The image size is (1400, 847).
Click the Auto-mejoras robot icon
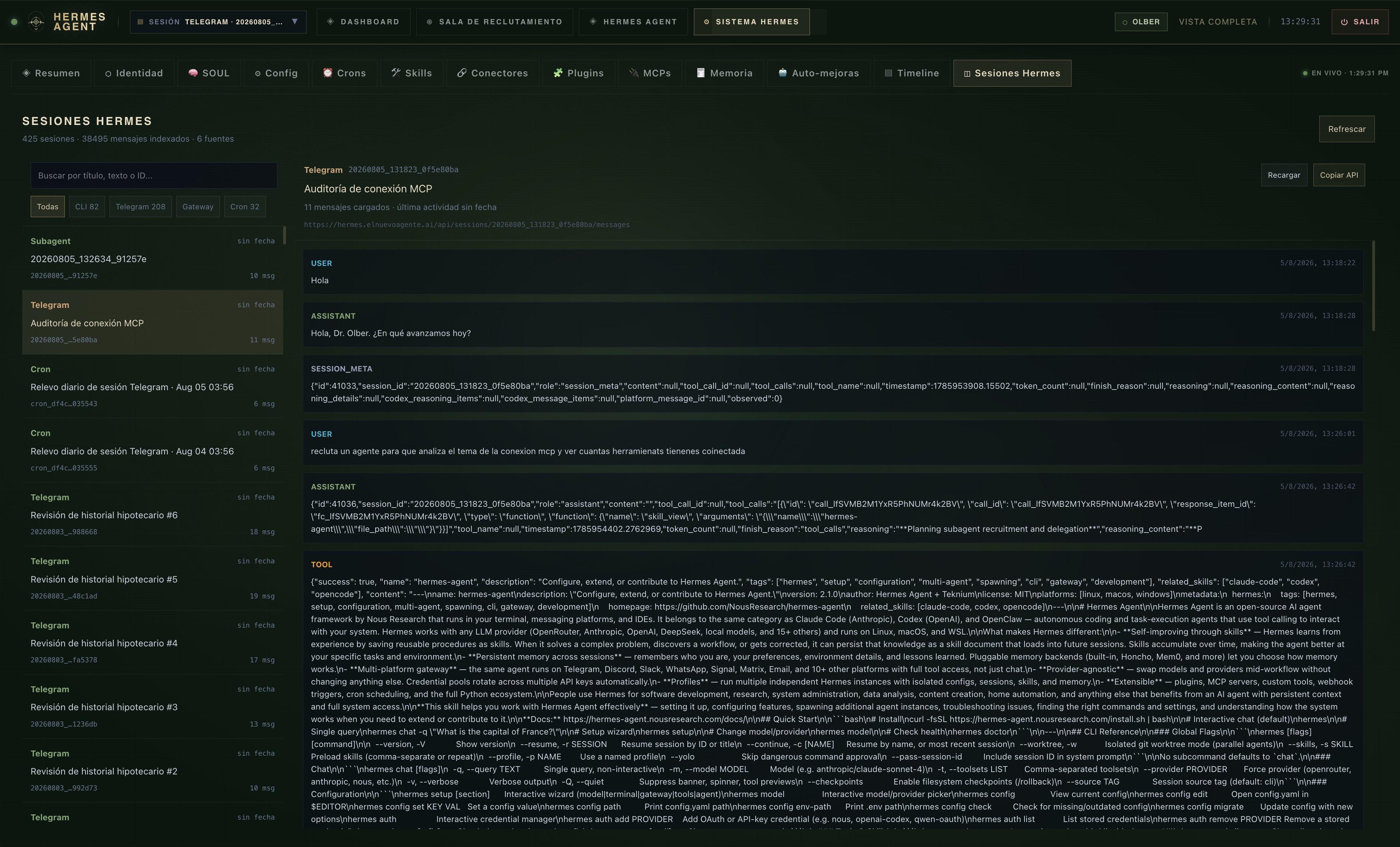pyautogui.click(x=782, y=73)
